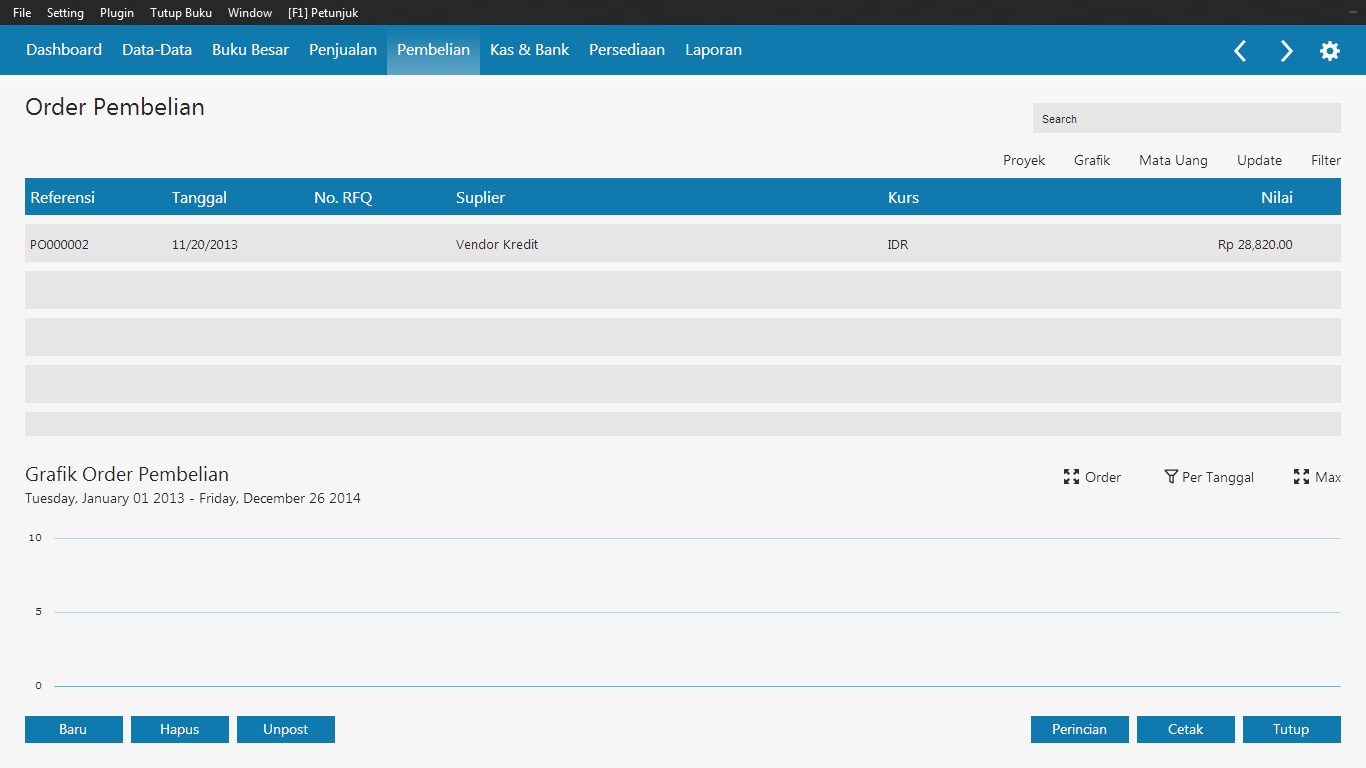Open the Plugin menu
This screenshot has width=1366, height=768.
click(117, 13)
